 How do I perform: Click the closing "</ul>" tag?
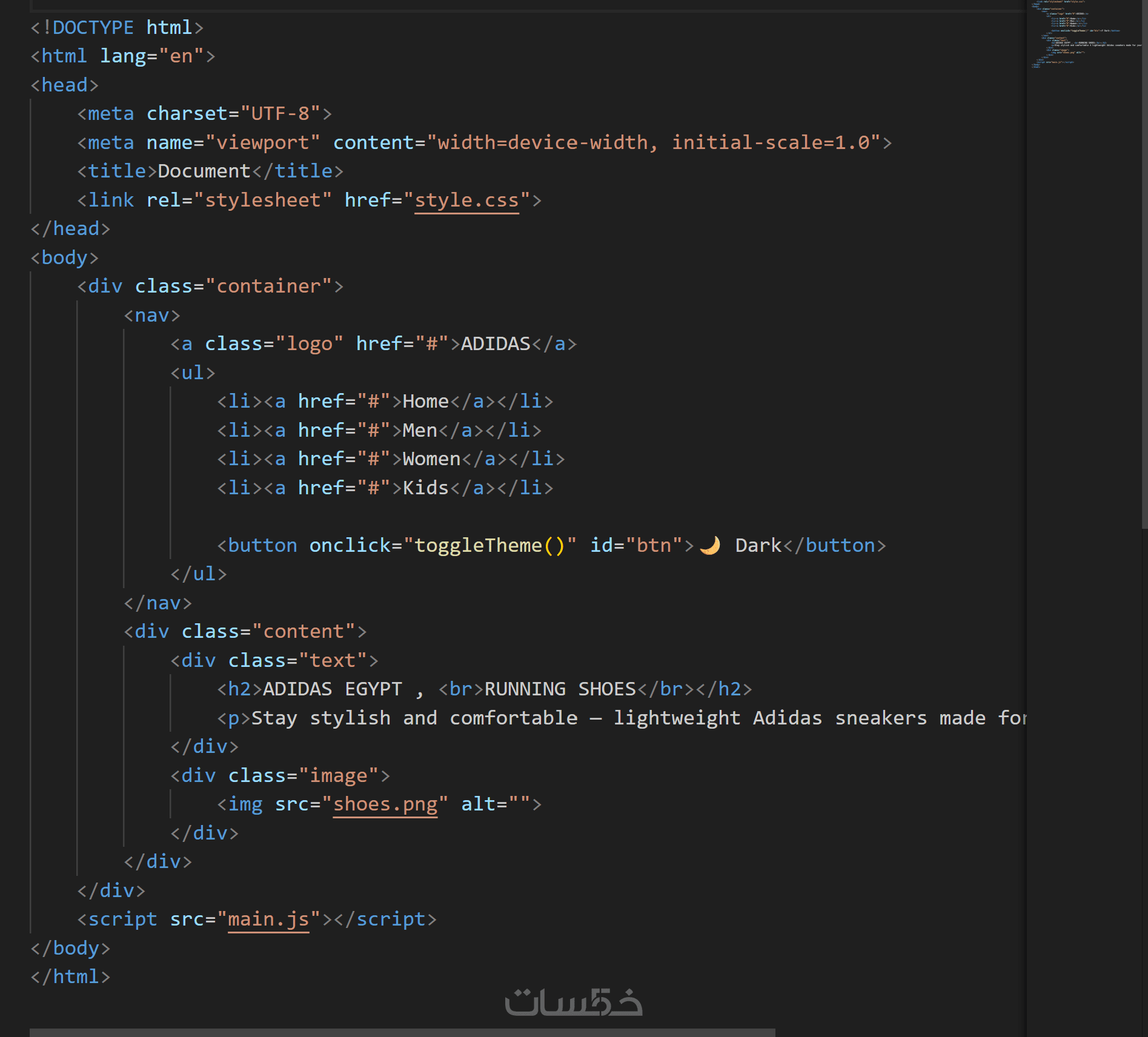point(199,574)
